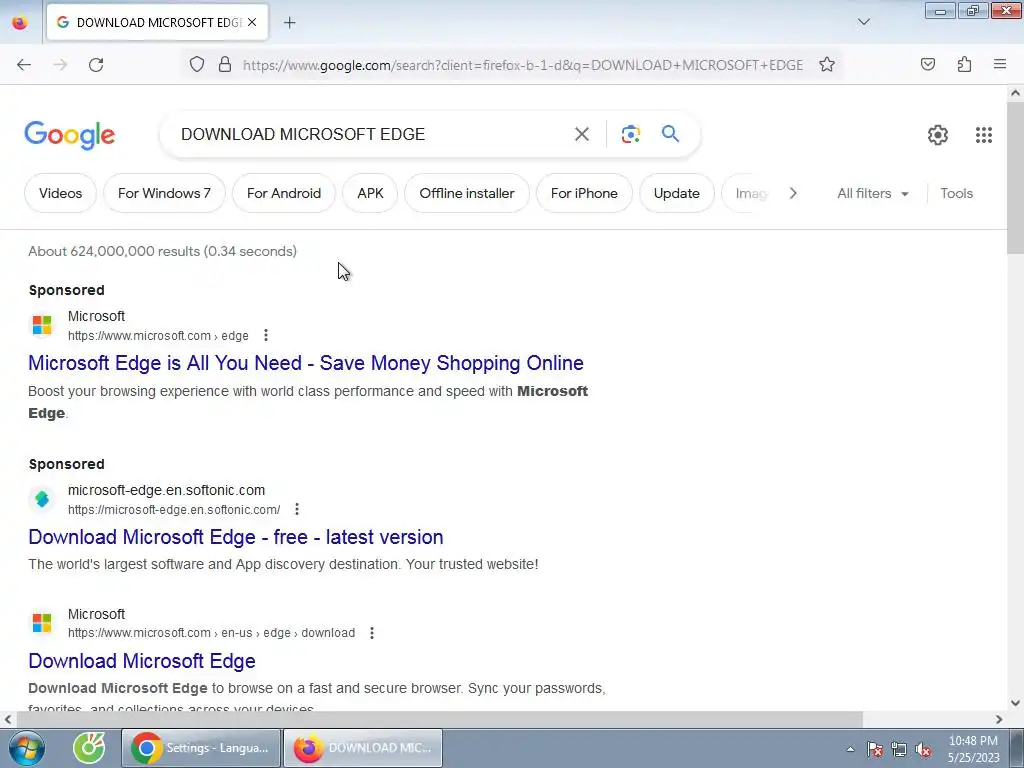Screen dimensions: 1024x768
Task: Click Softonic favicon in sponsored result
Action: [x=42, y=499]
